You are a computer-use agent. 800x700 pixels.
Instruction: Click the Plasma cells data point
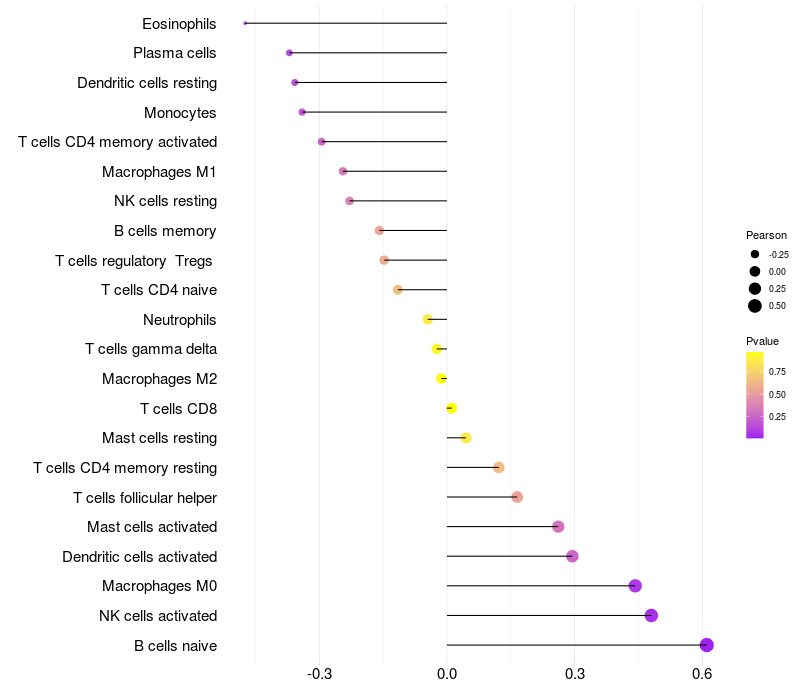tap(289, 53)
